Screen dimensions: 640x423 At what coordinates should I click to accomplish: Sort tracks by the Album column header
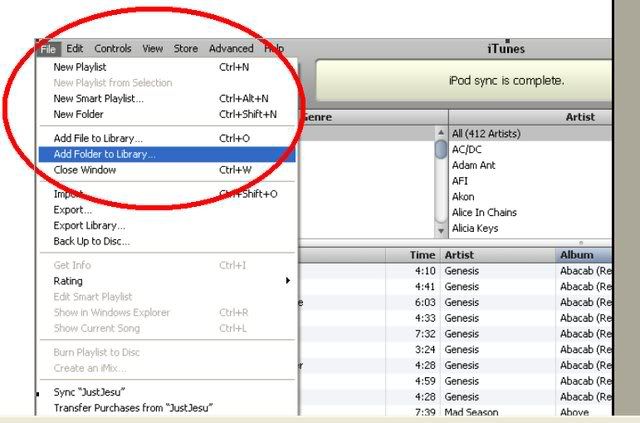[581, 255]
